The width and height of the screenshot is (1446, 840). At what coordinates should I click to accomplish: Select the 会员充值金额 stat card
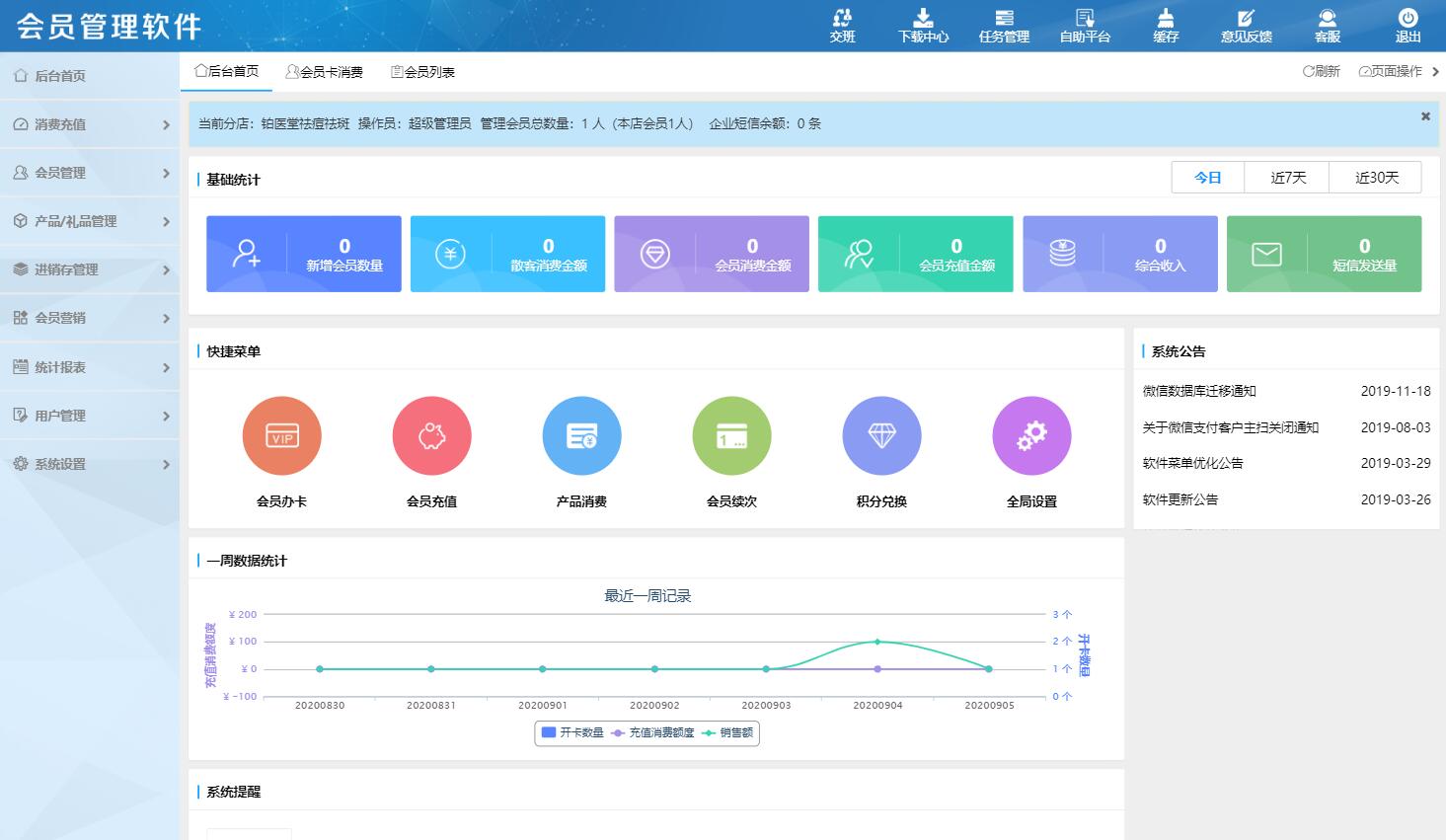coord(916,254)
